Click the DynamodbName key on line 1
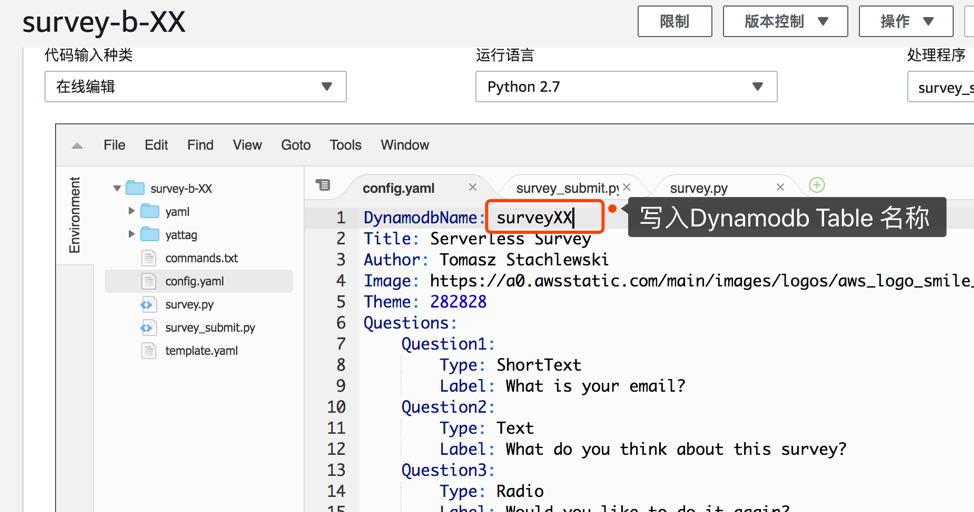Screen dimensions: 974x512 [421, 217]
